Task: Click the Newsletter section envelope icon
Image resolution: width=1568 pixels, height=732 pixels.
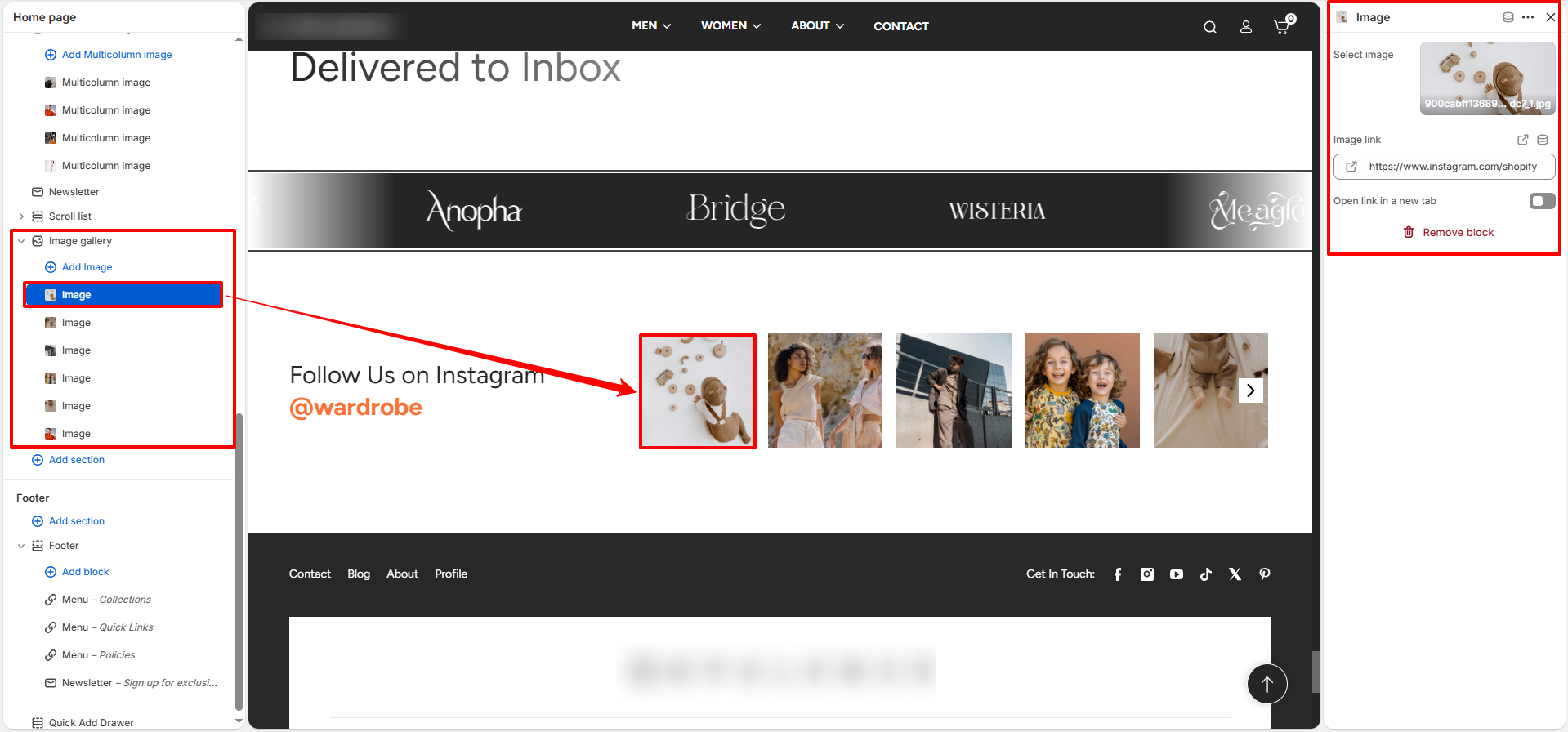Action: click(x=38, y=192)
